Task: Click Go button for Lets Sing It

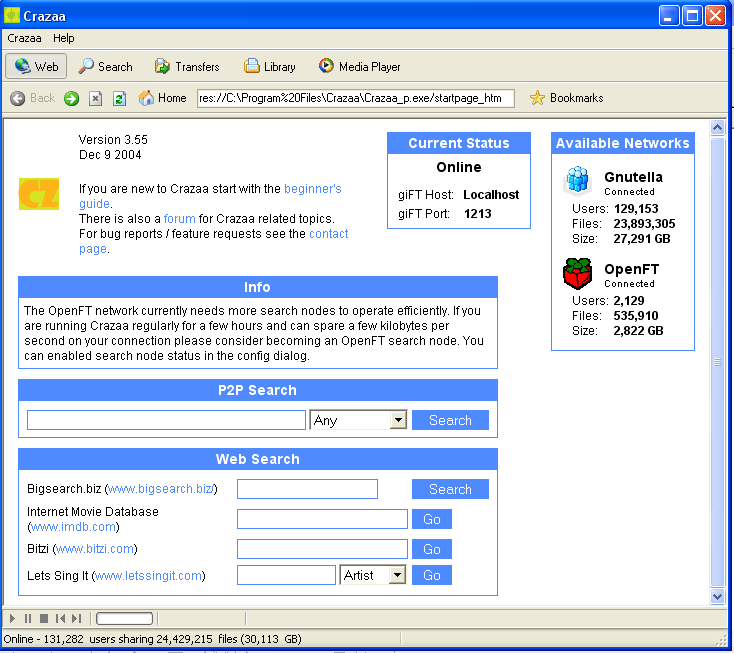Action: (432, 575)
